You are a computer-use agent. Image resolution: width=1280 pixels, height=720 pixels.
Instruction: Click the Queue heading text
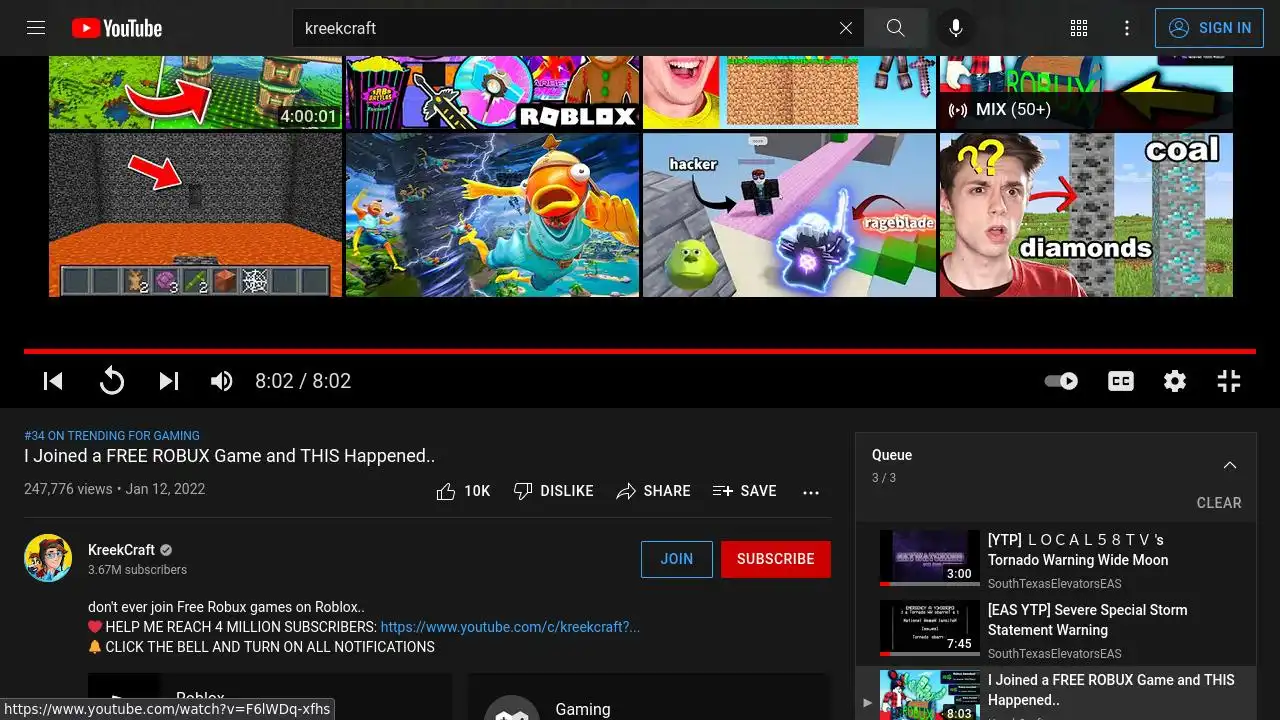tap(892, 455)
